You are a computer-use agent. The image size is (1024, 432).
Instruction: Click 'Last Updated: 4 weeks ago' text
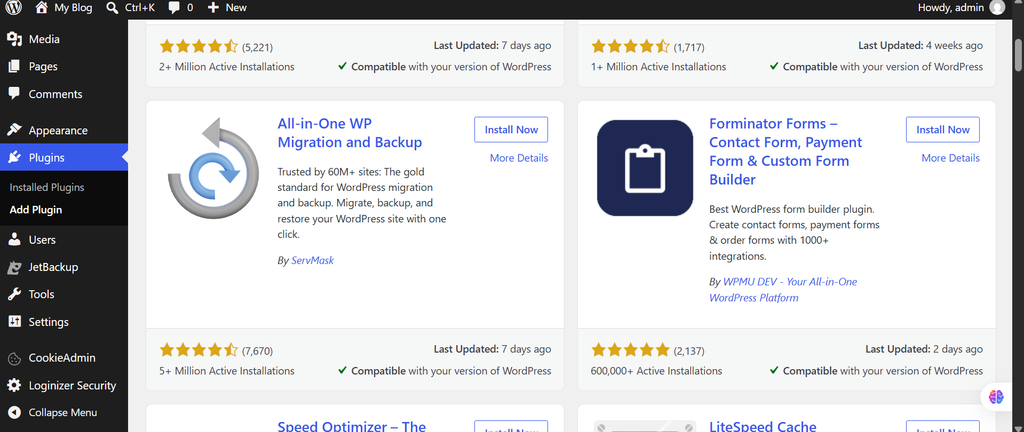coord(920,46)
